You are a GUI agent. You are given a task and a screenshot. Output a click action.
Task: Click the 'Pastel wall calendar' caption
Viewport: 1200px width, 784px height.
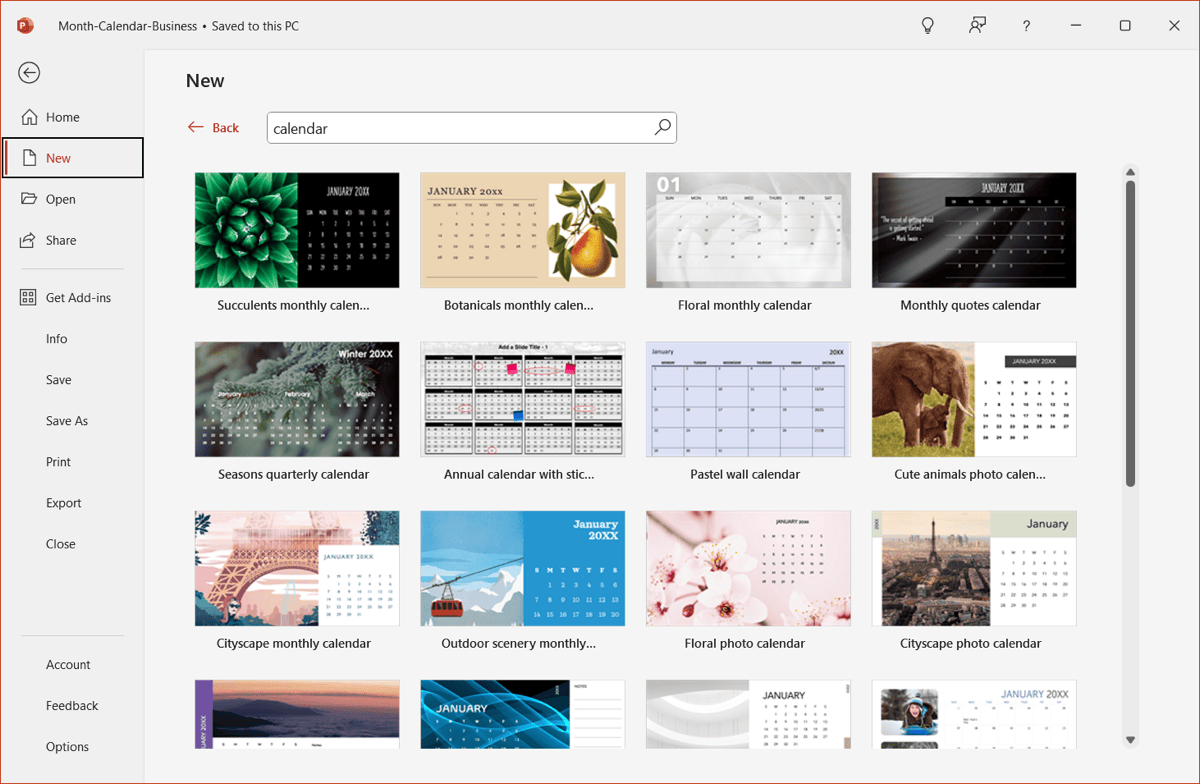click(745, 475)
